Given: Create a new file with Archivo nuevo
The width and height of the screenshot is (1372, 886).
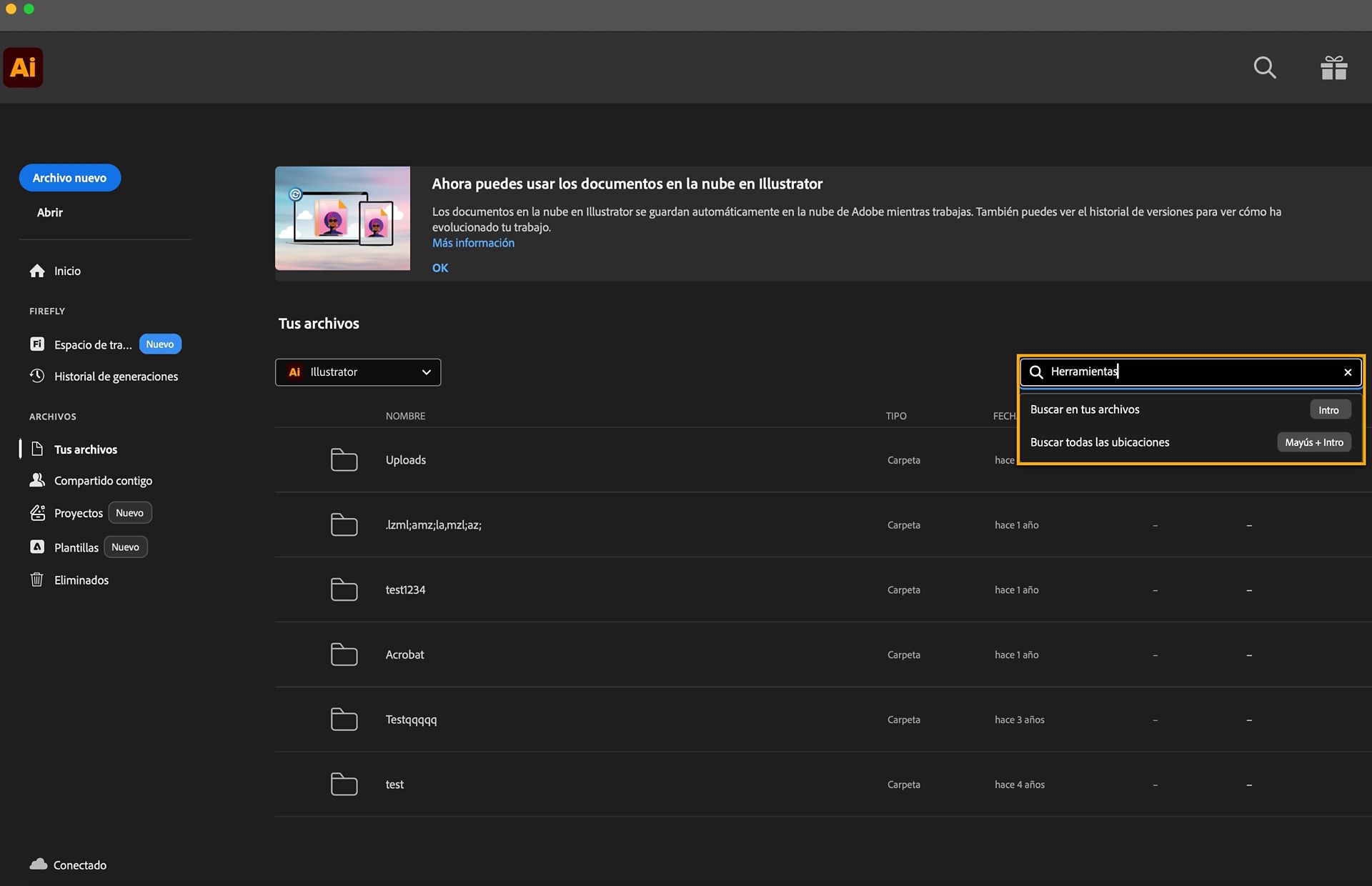Looking at the screenshot, I should coord(70,178).
